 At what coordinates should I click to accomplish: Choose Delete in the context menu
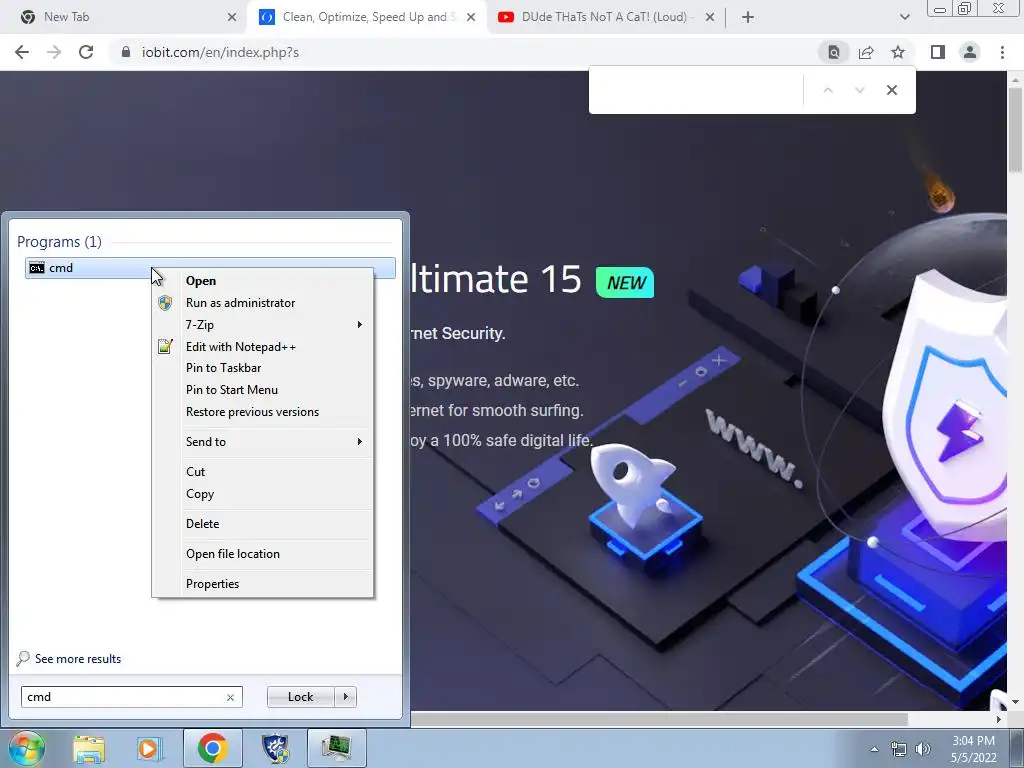pos(202,524)
